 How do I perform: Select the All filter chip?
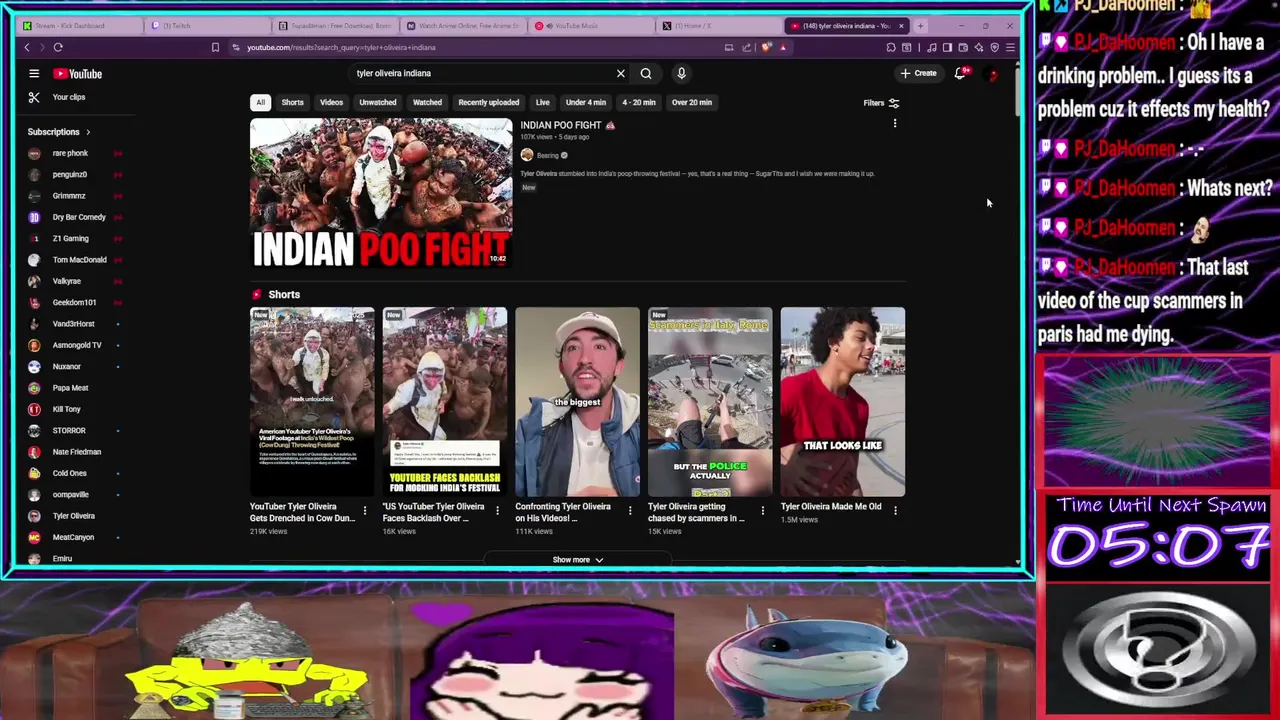pos(260,102)
